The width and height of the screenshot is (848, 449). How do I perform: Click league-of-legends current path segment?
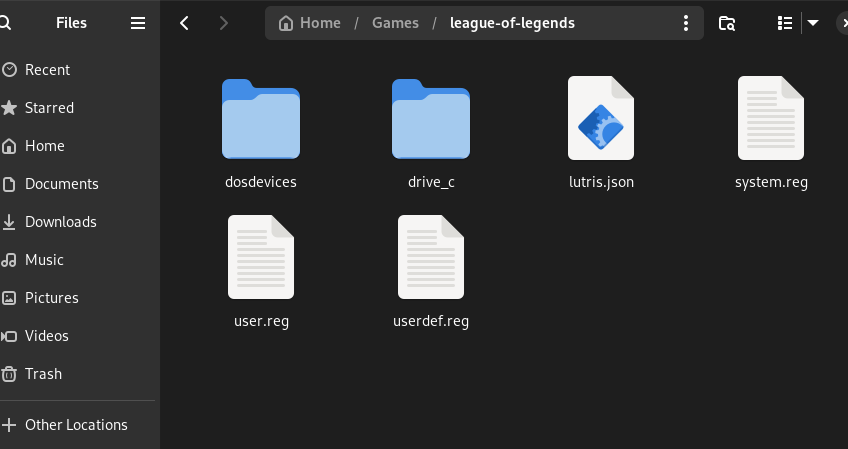512,23
